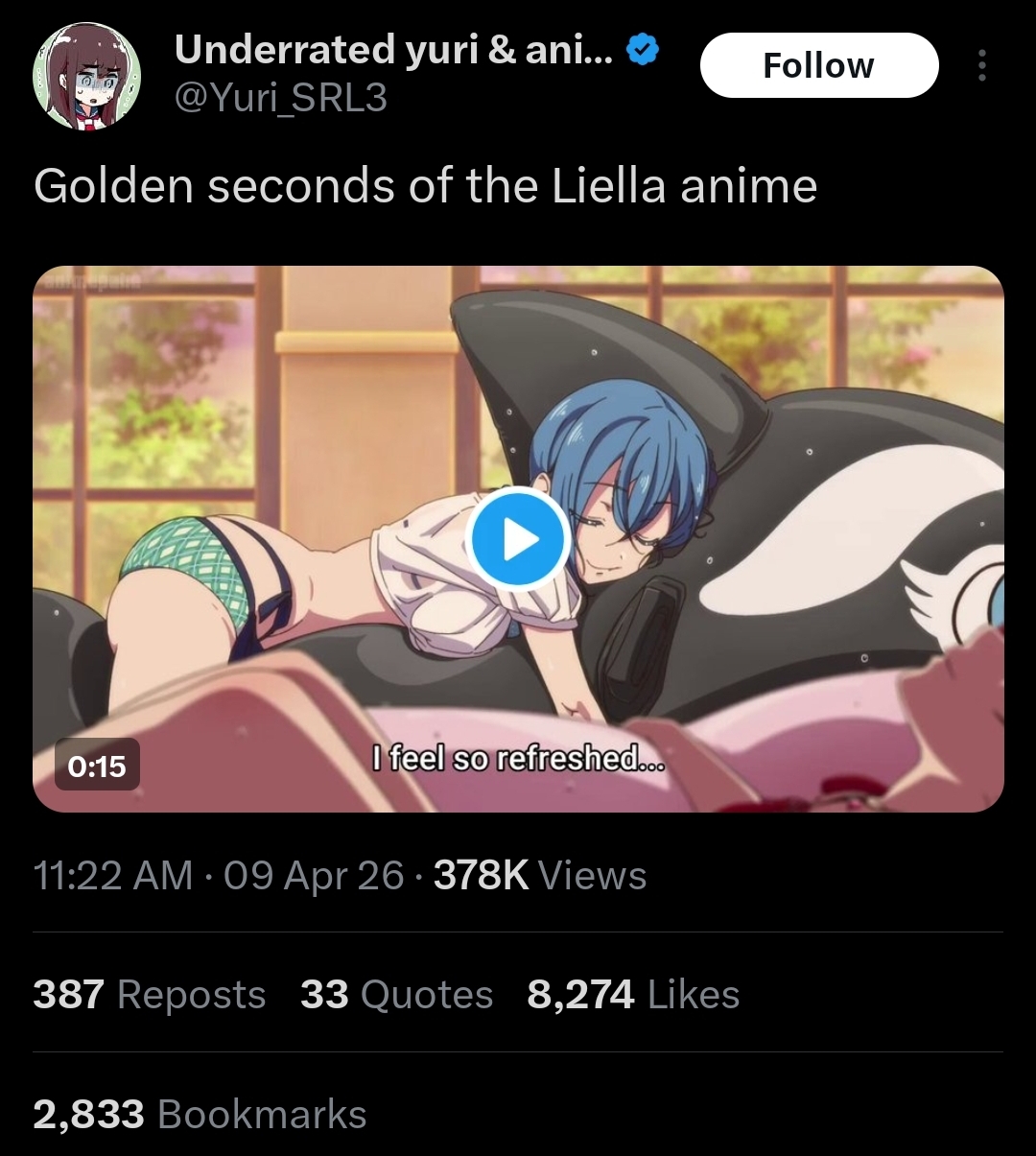Screen dimensions: 1036x1156
Task: Click the blue verified badge
Action: click(x=642, y=49)
